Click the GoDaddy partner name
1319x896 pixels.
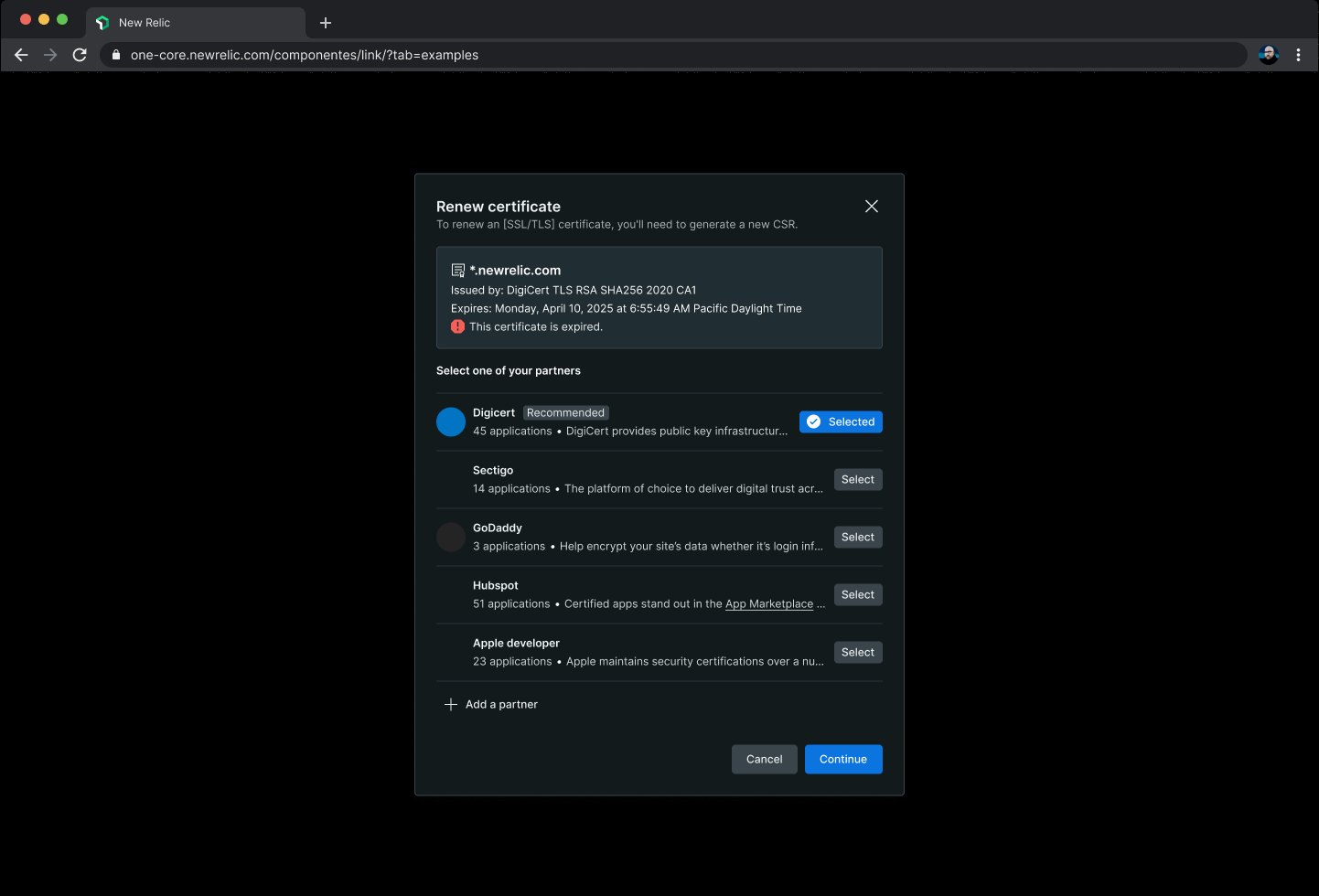(x=498, y=528)
